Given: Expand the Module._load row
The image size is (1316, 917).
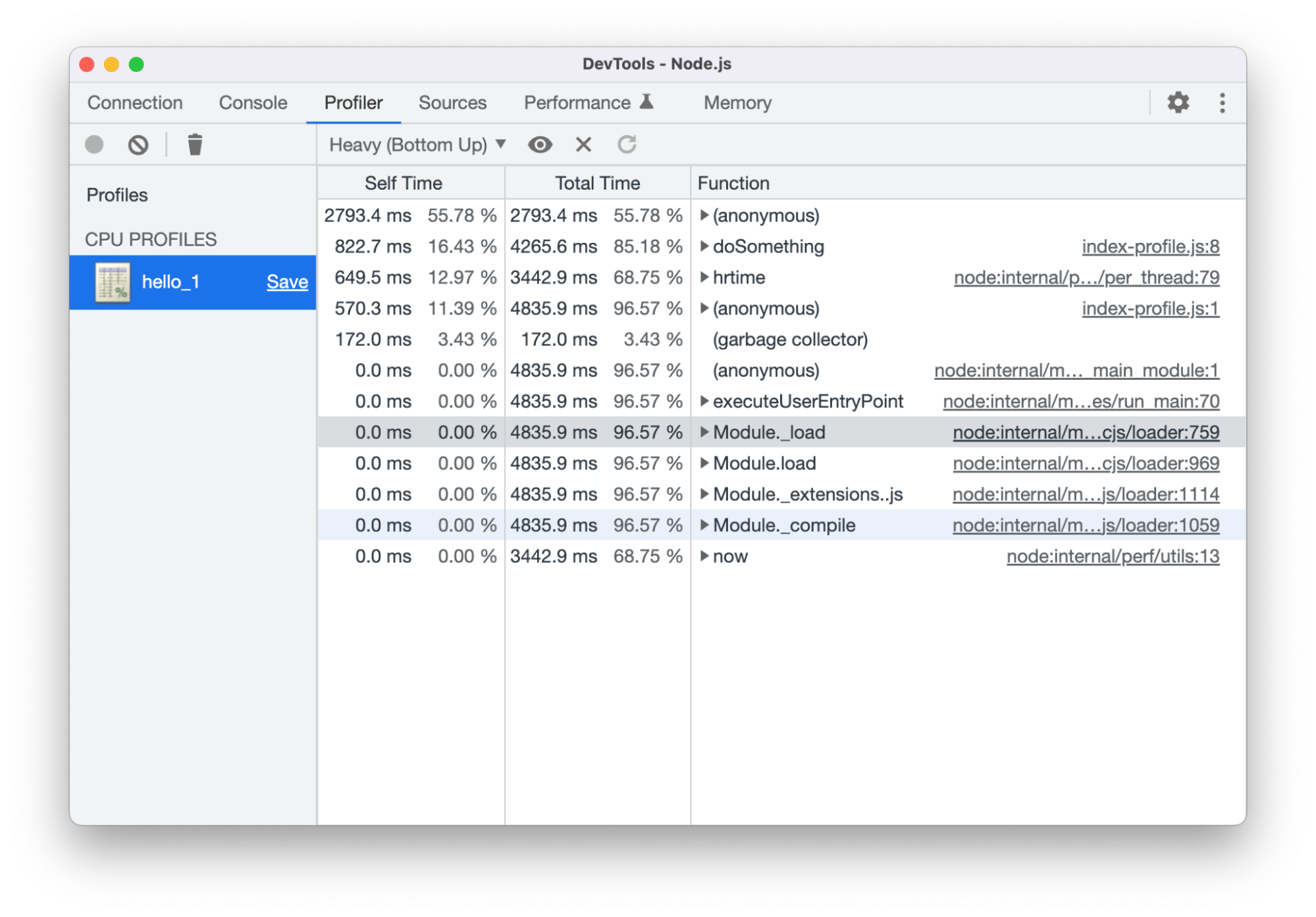Looking at the screenshot, I should tap(704, 431).
